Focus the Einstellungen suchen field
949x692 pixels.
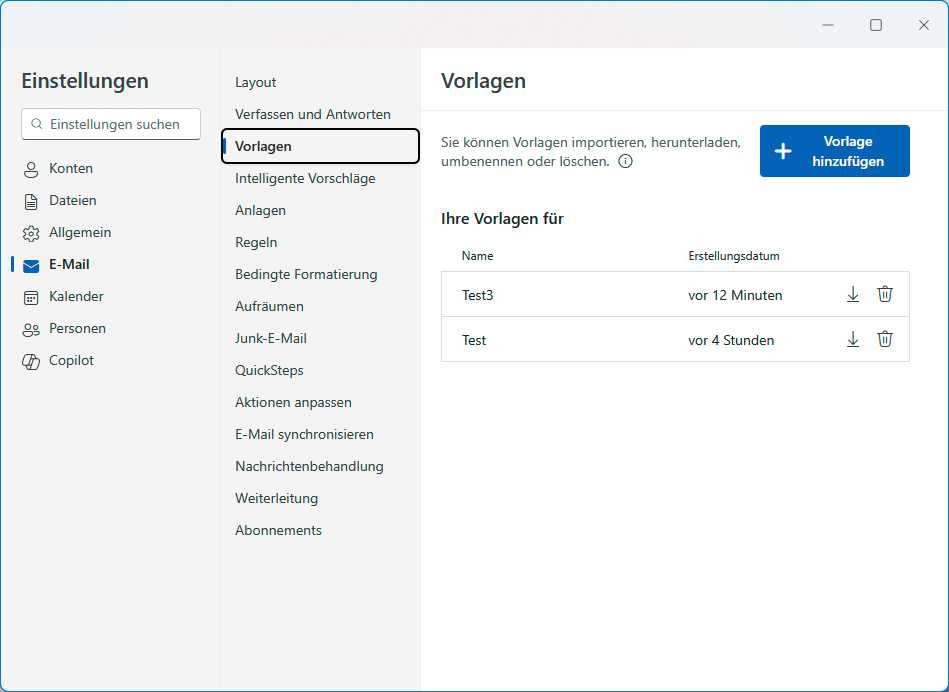tap(111, 124)
